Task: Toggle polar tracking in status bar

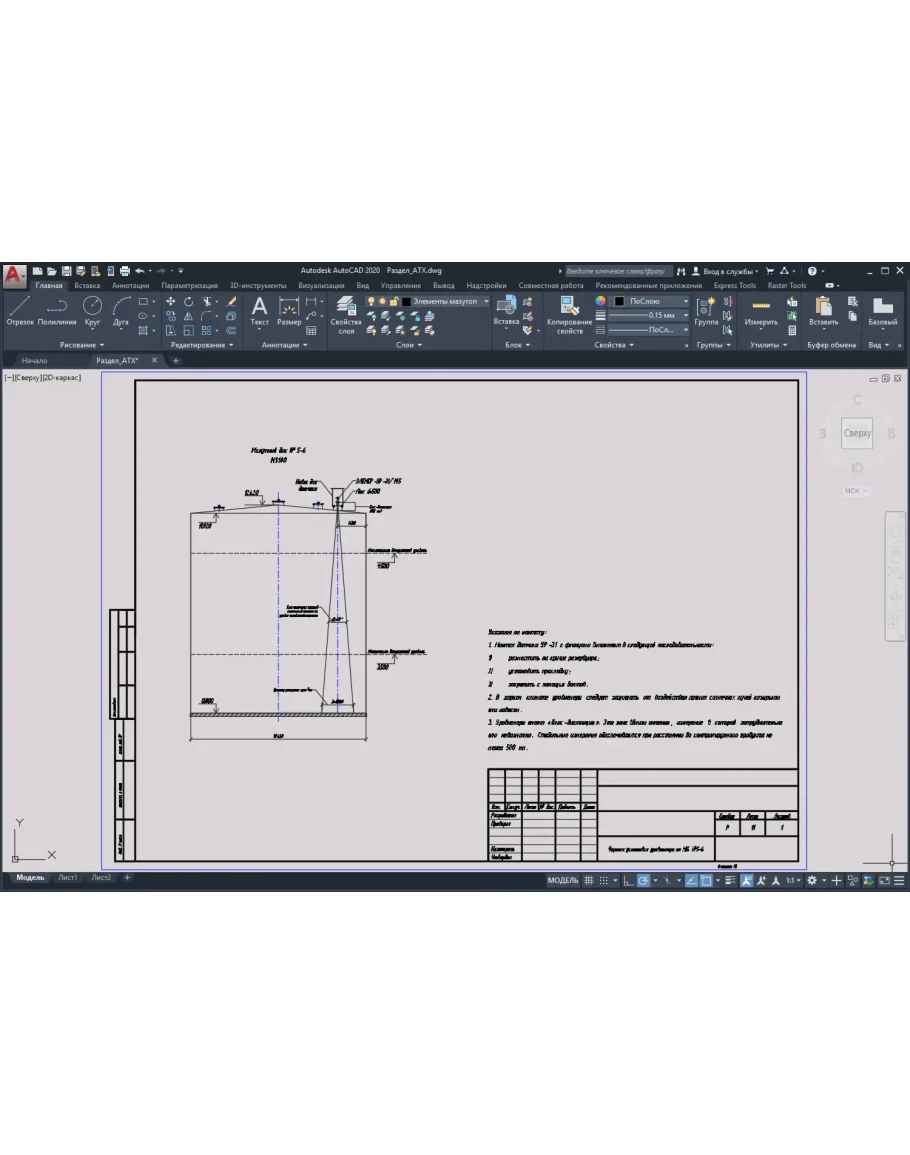Action: click(x=644, y=881)
